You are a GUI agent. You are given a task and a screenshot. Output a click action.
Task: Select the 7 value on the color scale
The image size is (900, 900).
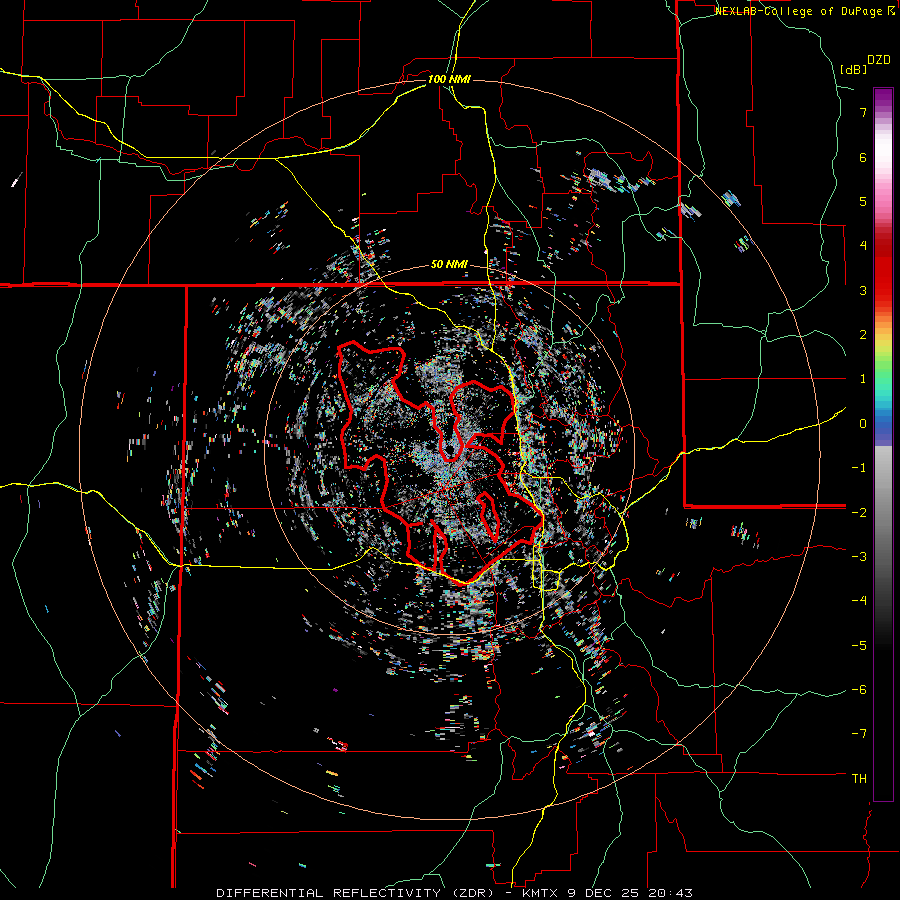pyautogui.click(x=863, y=112)
